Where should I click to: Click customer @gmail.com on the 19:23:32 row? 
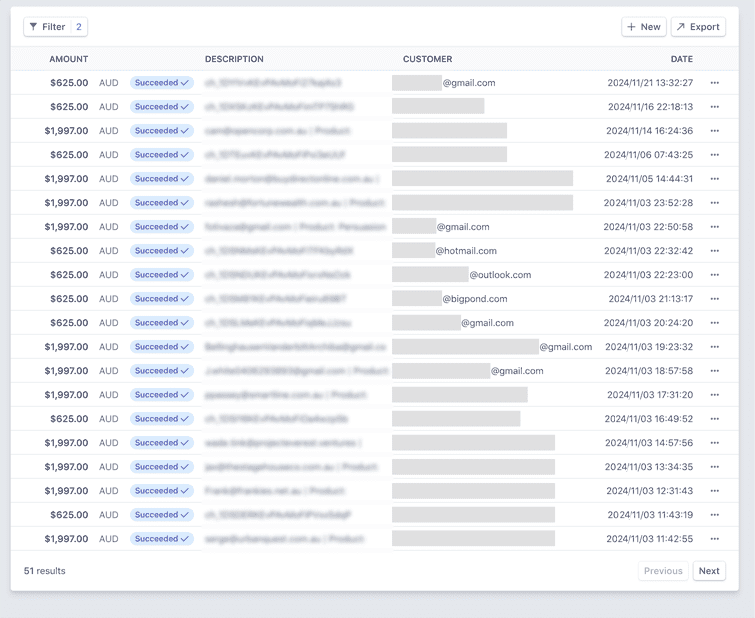click(x=566, y=347)
